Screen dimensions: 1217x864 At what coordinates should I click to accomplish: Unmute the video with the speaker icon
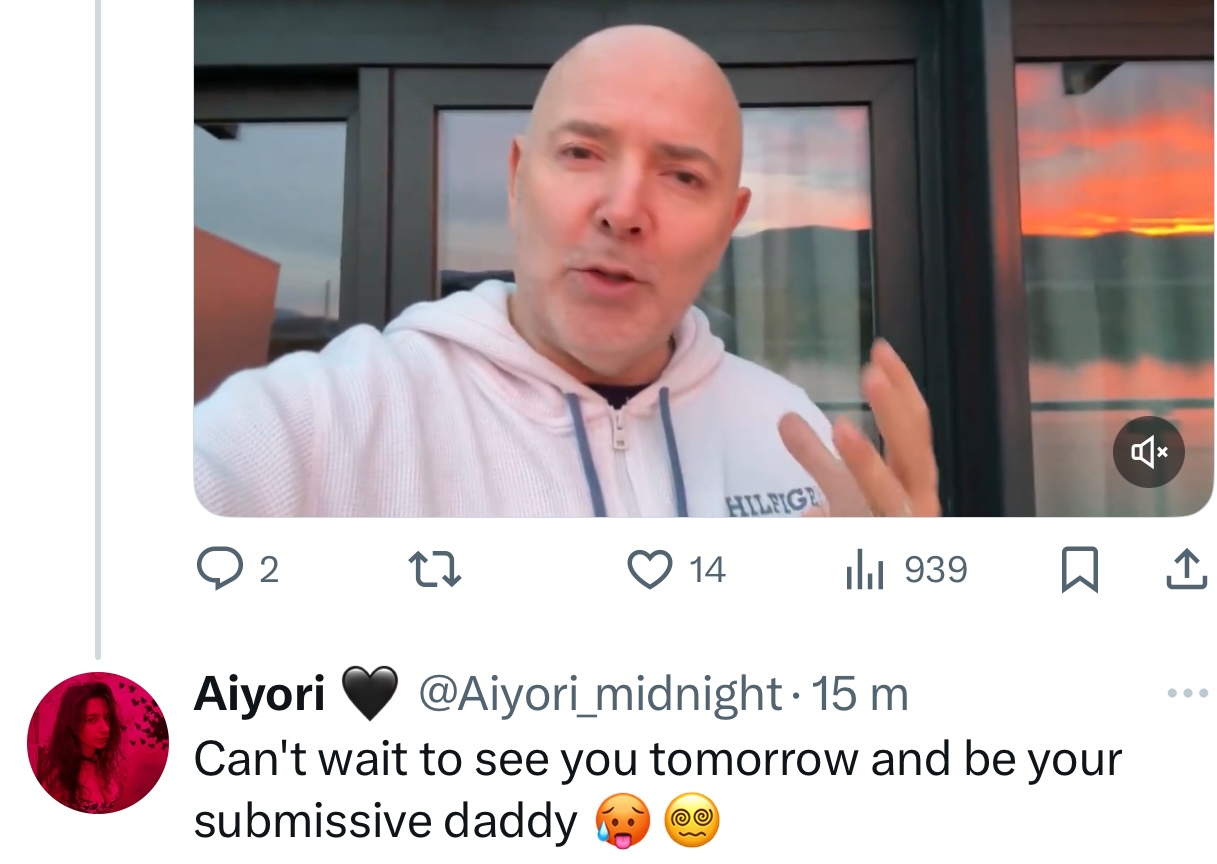pyautogui.click(x=1149, y=452)
